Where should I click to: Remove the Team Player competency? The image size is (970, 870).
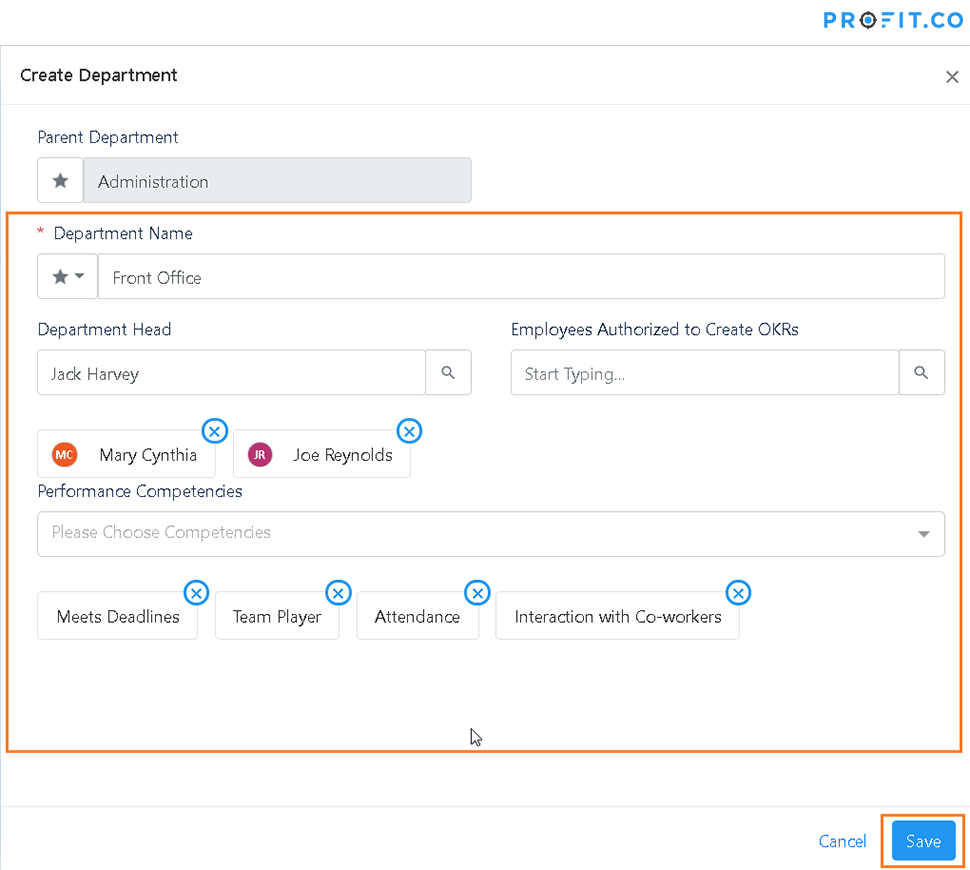pyautogui.click(x=339, y=593)
